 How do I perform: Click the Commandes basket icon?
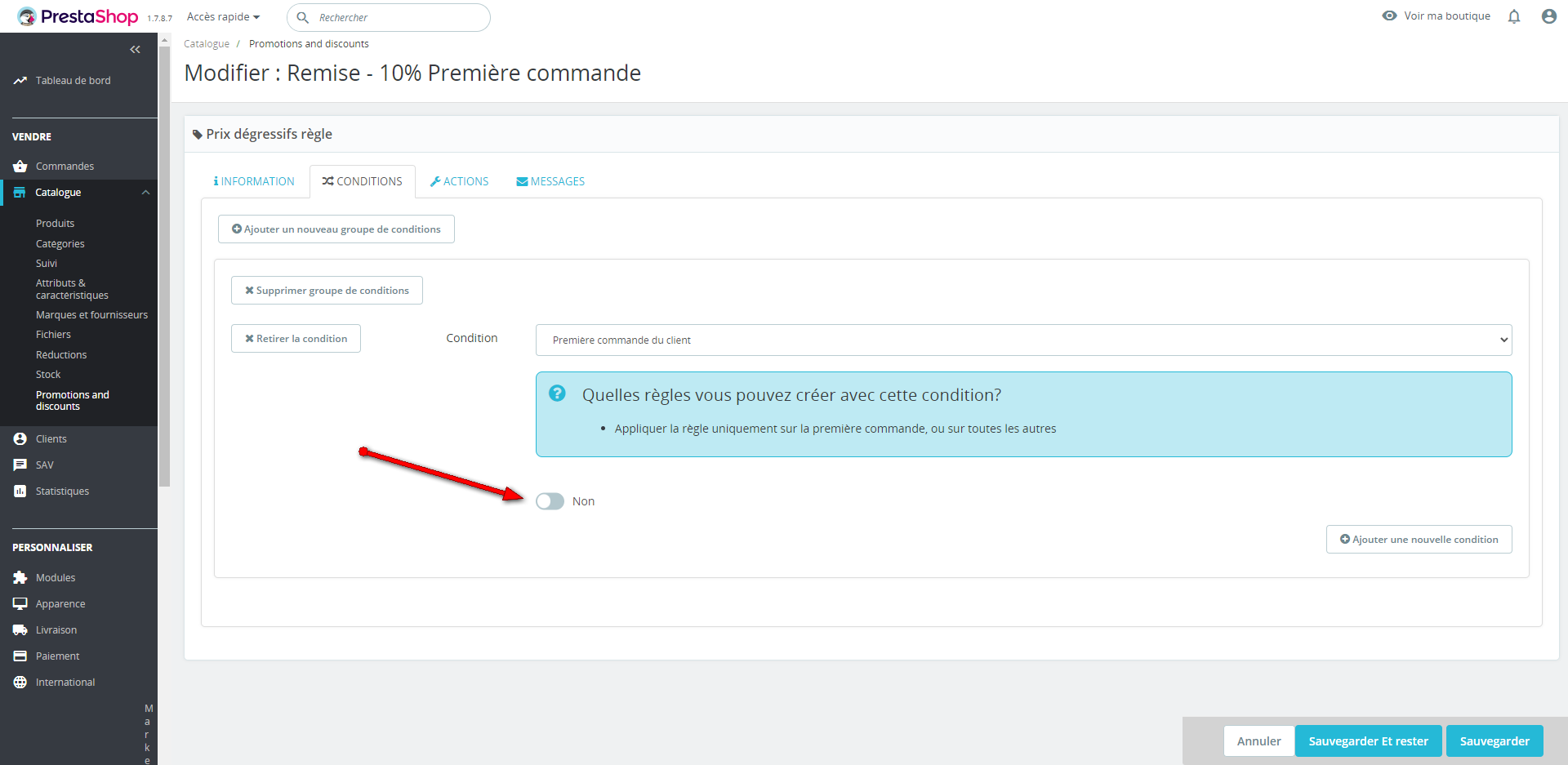point(20,167)
